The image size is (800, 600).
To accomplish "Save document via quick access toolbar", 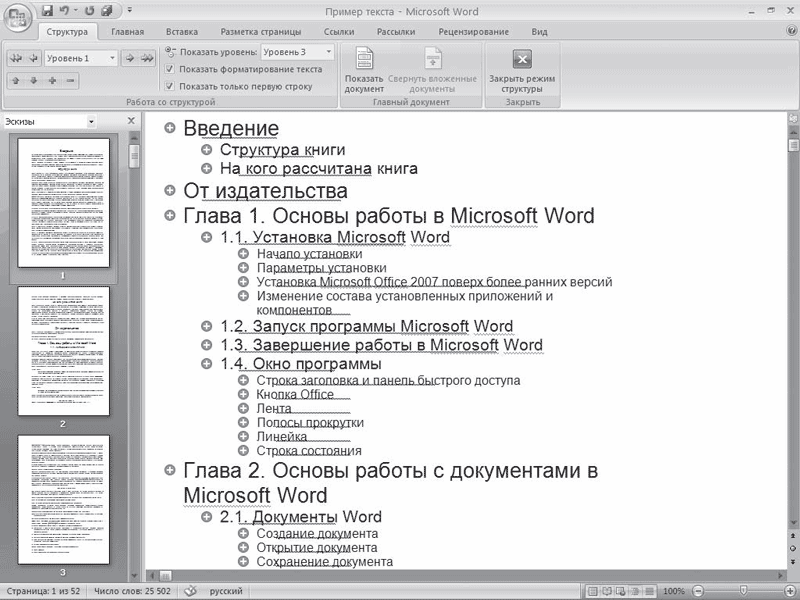I will click(x=47, y=10).
